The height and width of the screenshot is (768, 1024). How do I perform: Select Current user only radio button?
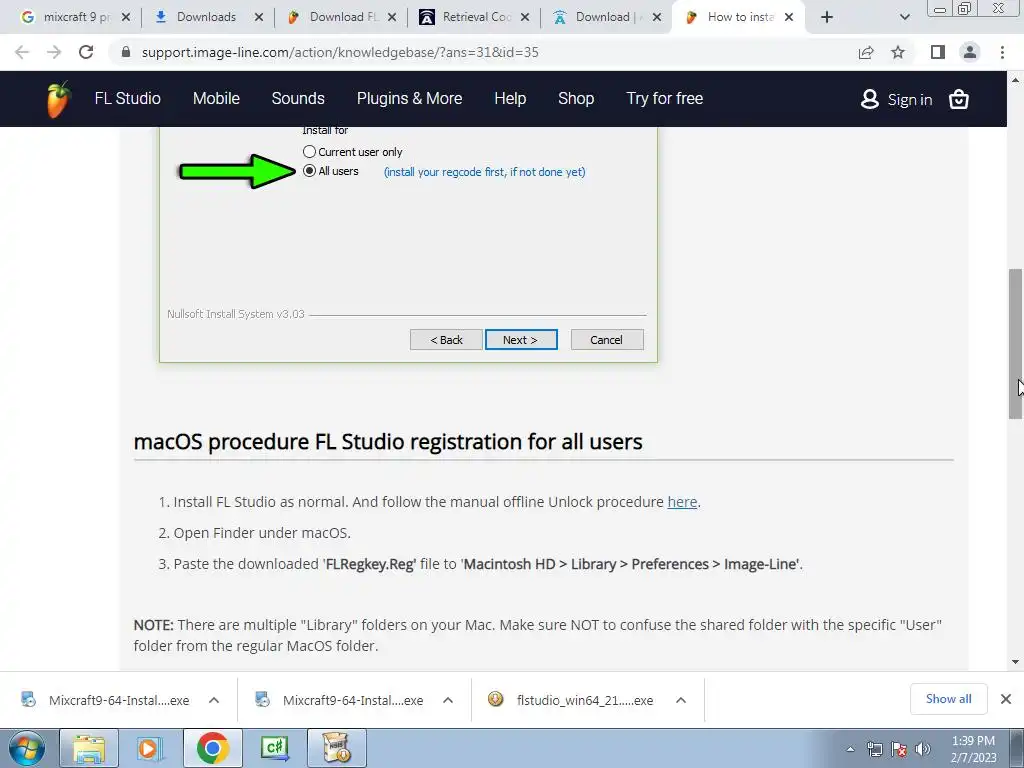(310, 152)
